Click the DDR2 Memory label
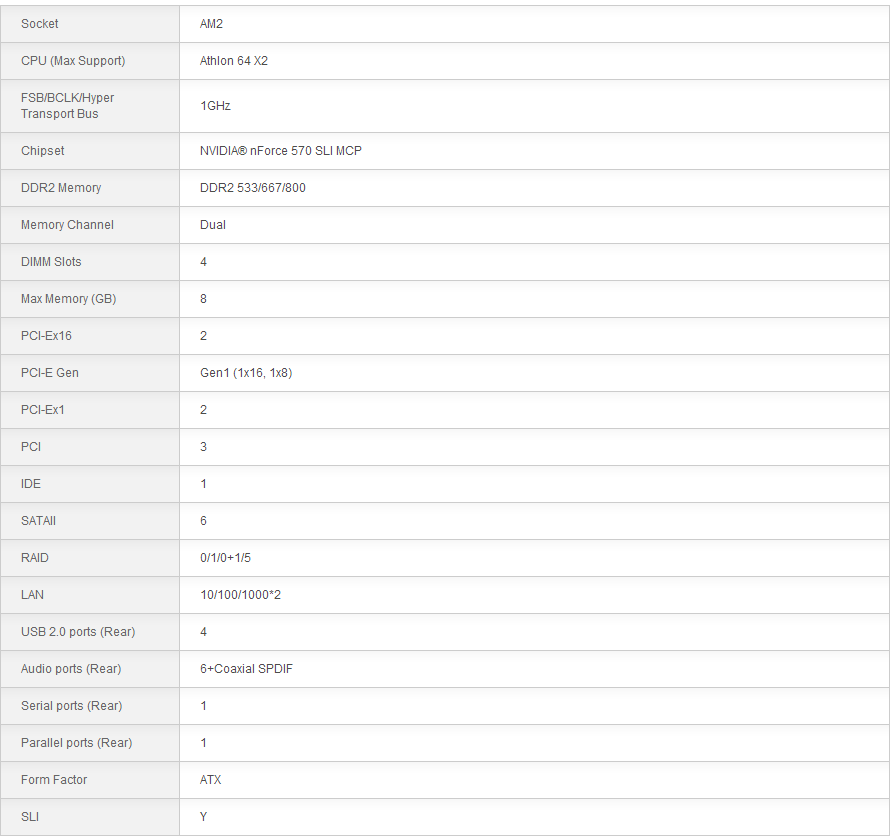 pyautogui.click(x=61, y=188)
